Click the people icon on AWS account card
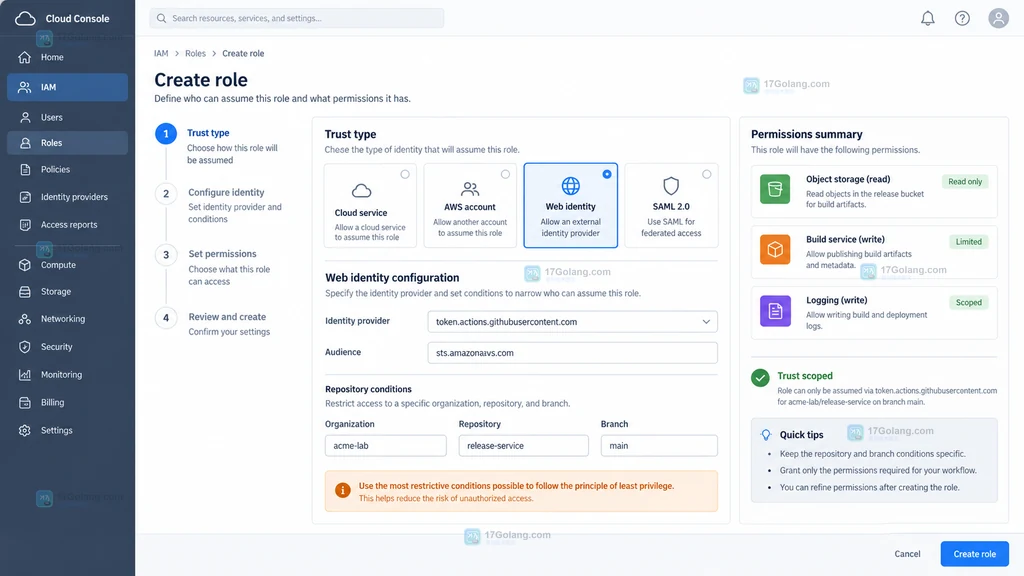1024x576 pixels. click(470, 189)
